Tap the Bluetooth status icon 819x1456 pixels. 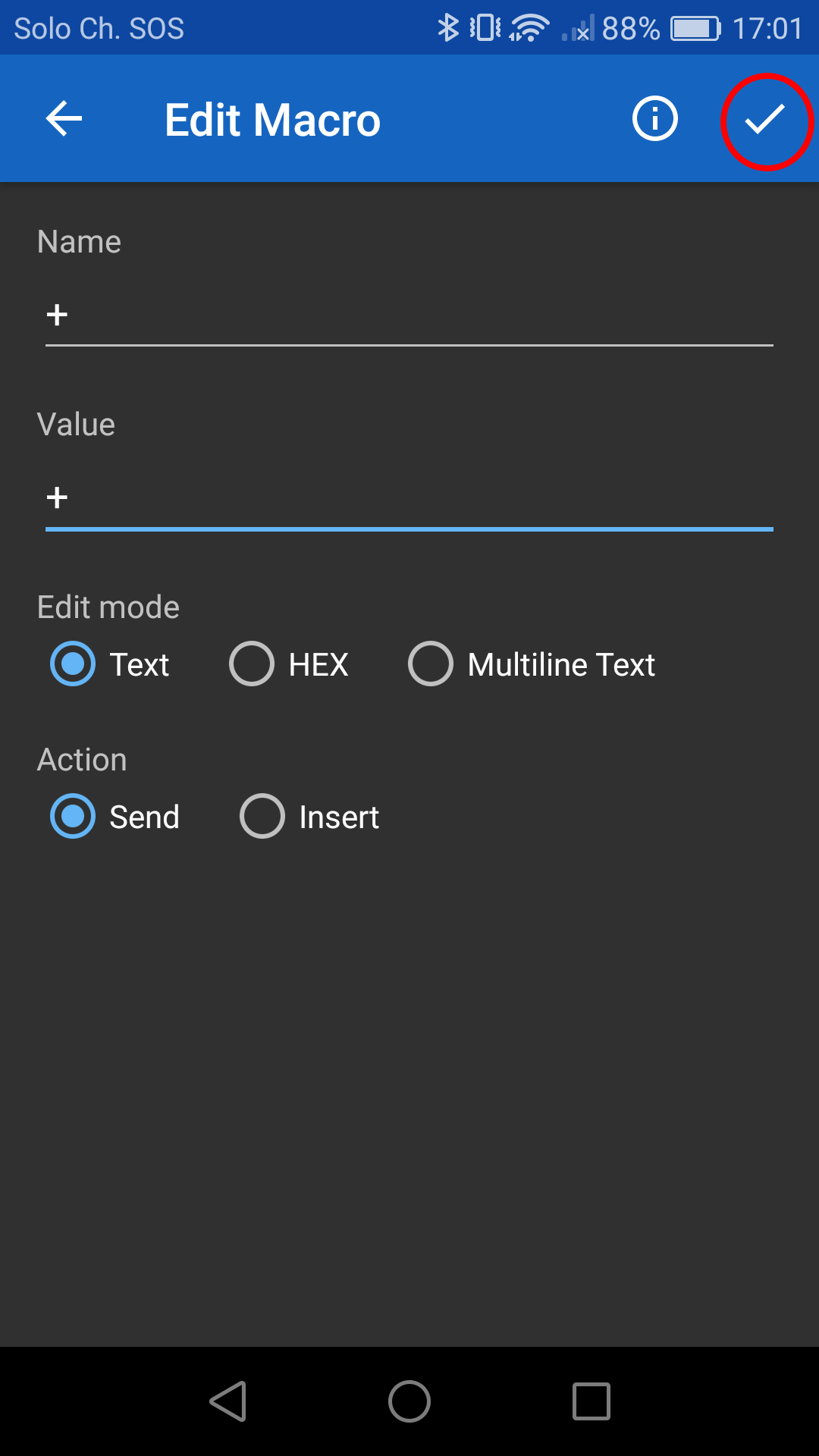(x=448, y=28)
